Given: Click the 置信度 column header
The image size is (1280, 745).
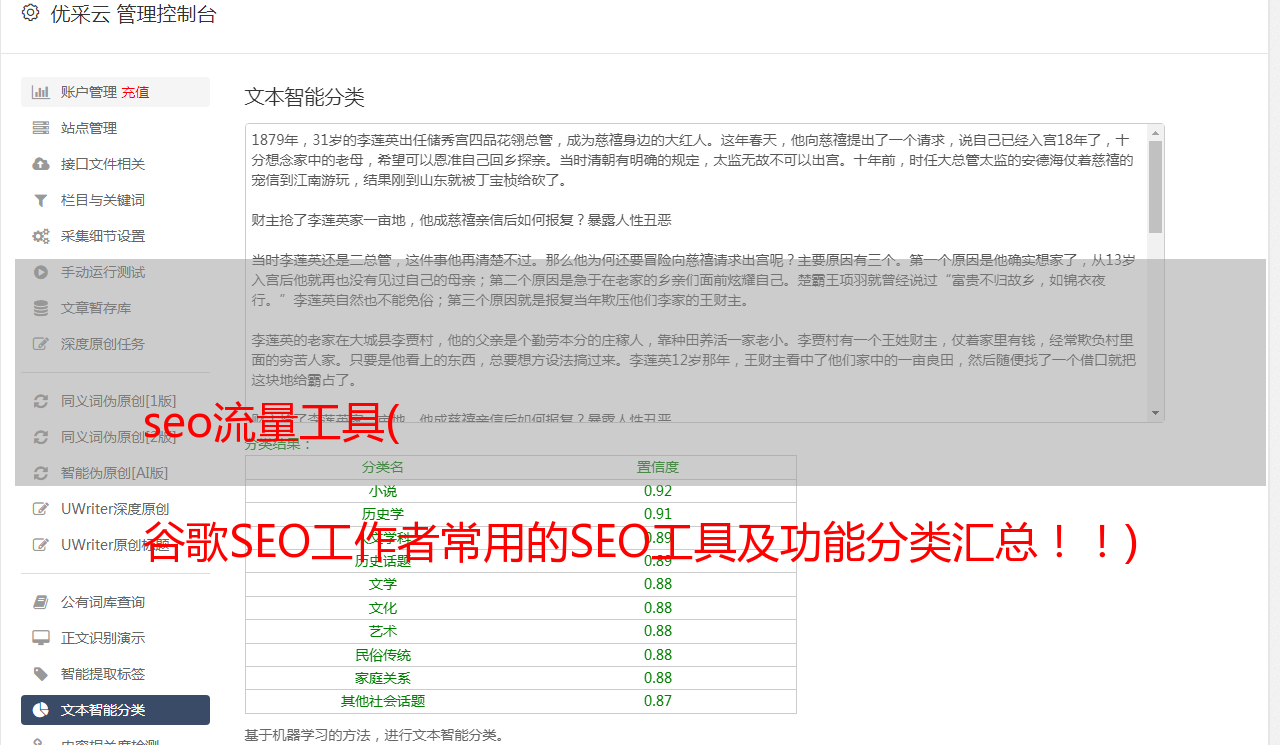Looking at the screenshot, I should [658, 467].
